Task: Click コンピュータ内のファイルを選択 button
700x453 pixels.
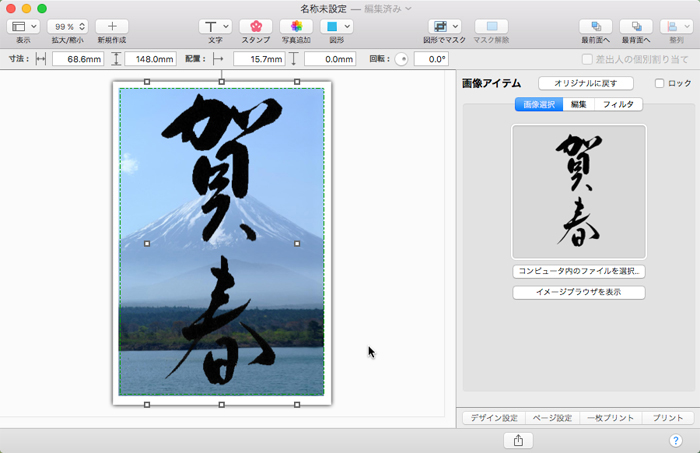Action: coord(578,271)
